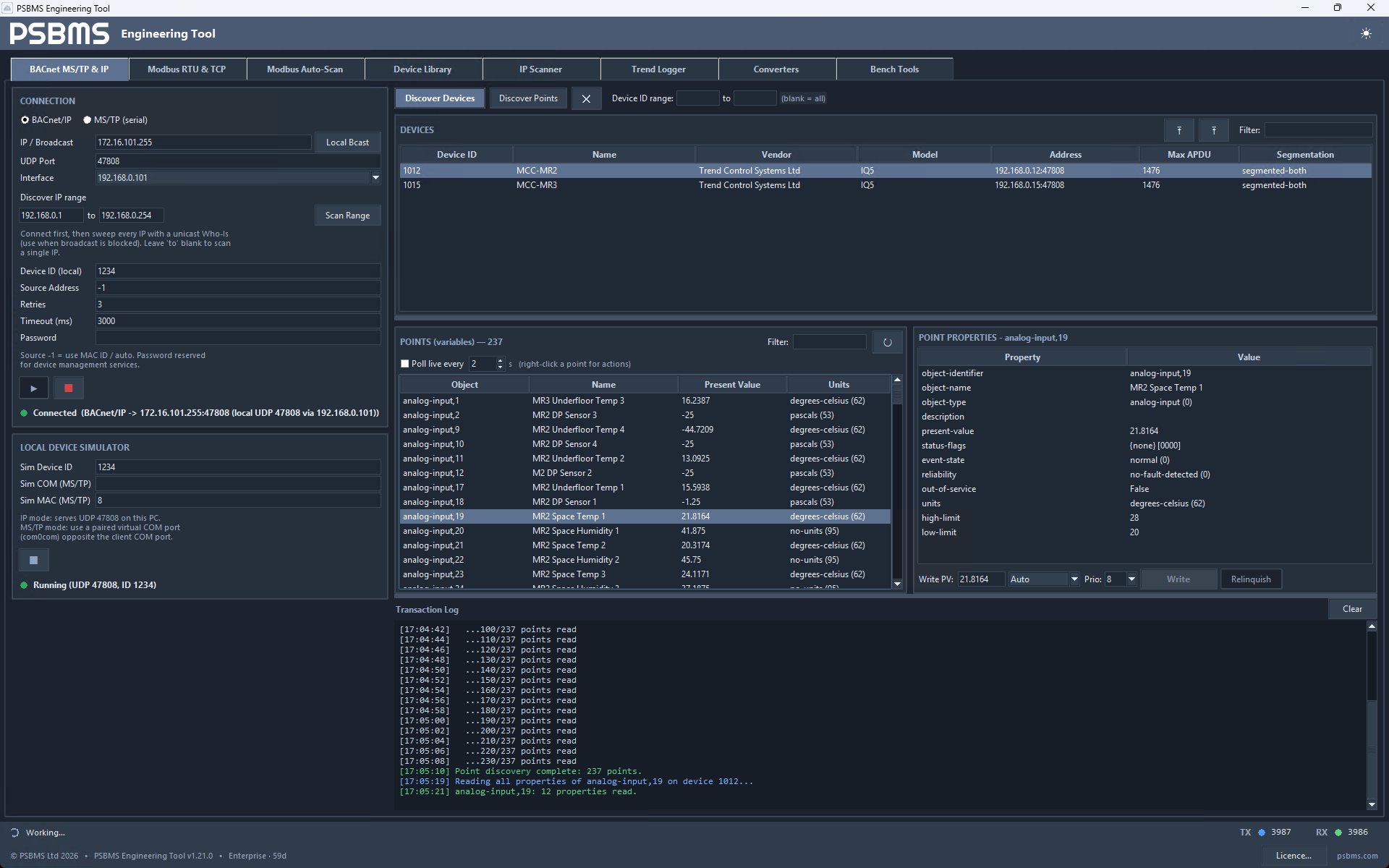Click the second arrow icon left of the Devices filter
This screenshot has height=868, width=1389.
(1214, 130)
